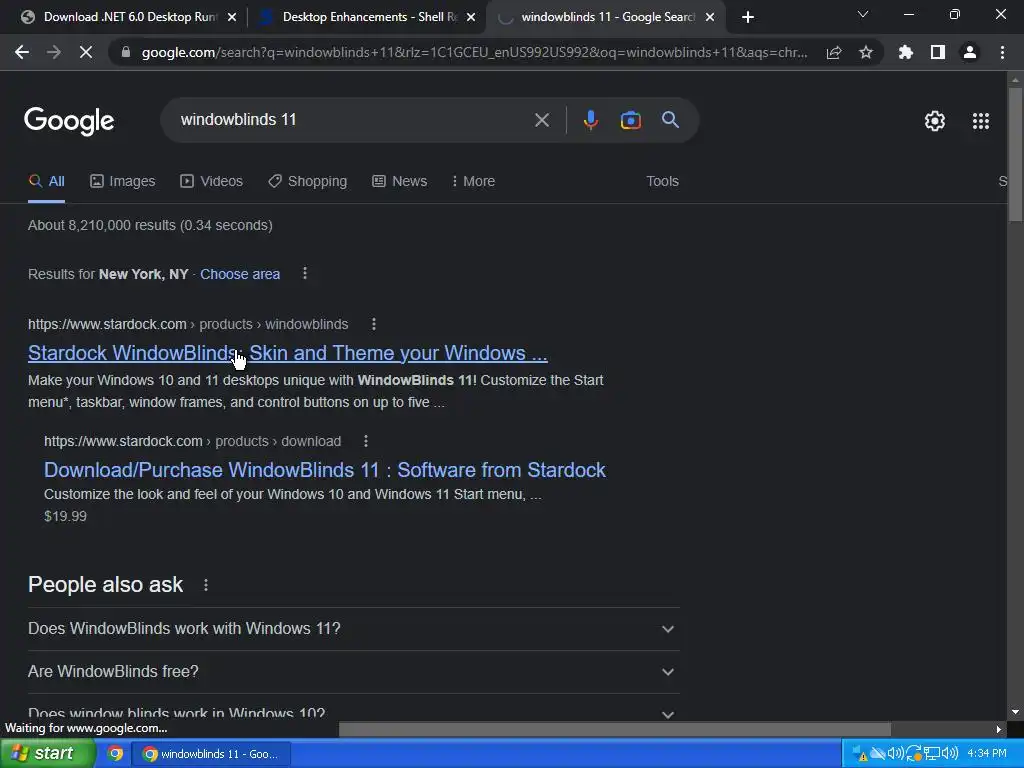Image resolution: width=1024 pixels, height=768 pixels.
Task: Expand Does WindowBlinds work with Windows 11
Action: (x=353, y=629)
